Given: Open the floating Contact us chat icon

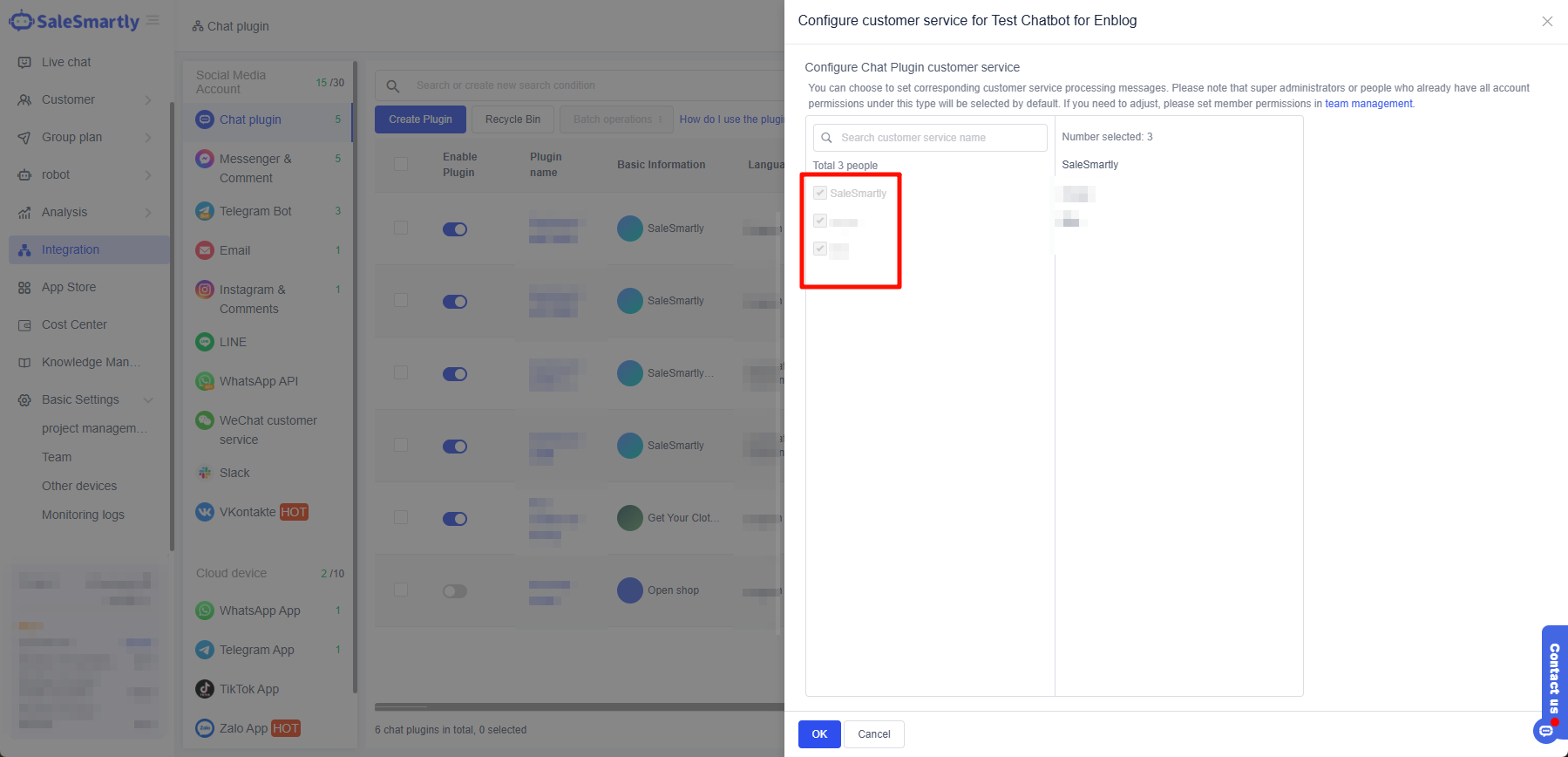Looking at the screenshot, I should click(x=1546, y=731).
